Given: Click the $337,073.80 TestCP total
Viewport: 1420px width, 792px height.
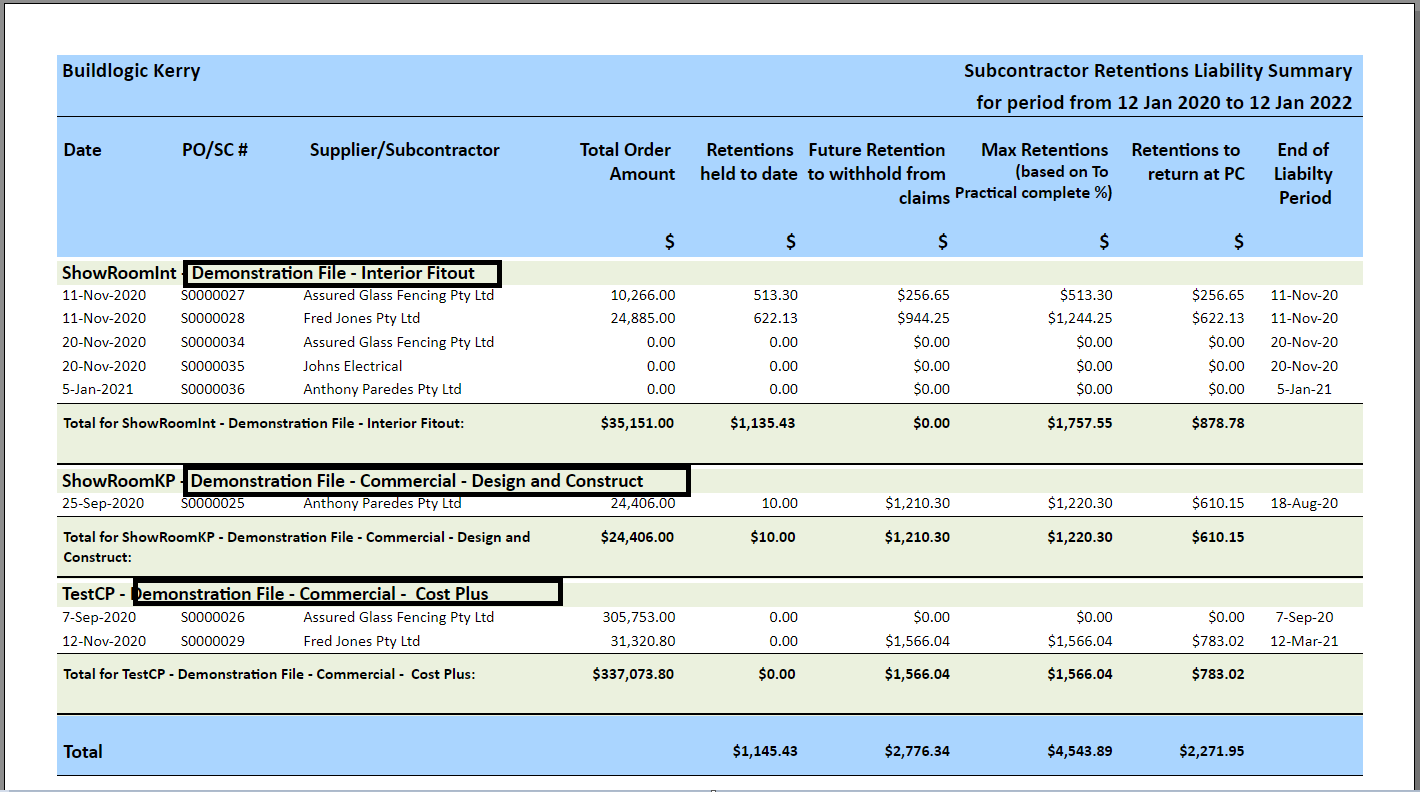Looking at the screenshot, I should (633, 674).
